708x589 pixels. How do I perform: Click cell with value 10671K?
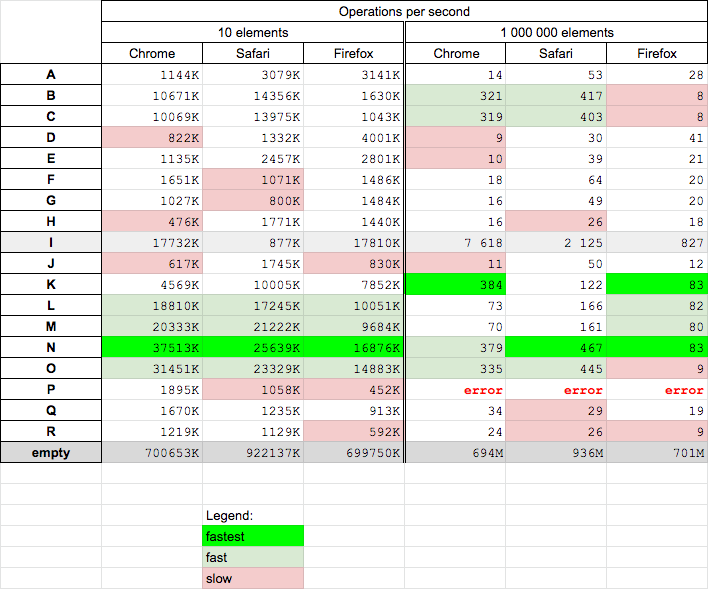tap(152, 95)
